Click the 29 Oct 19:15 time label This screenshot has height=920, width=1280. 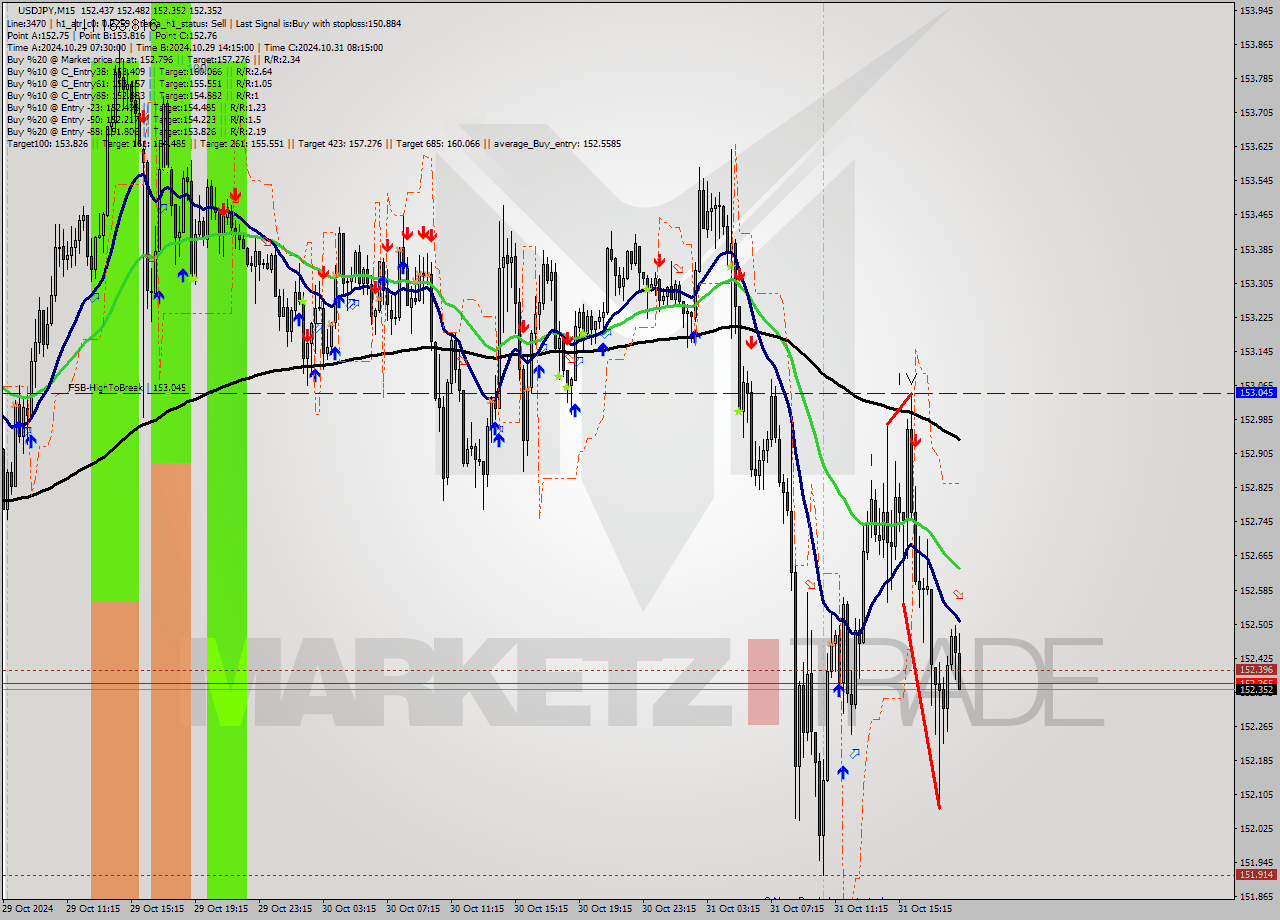point(221,909)
